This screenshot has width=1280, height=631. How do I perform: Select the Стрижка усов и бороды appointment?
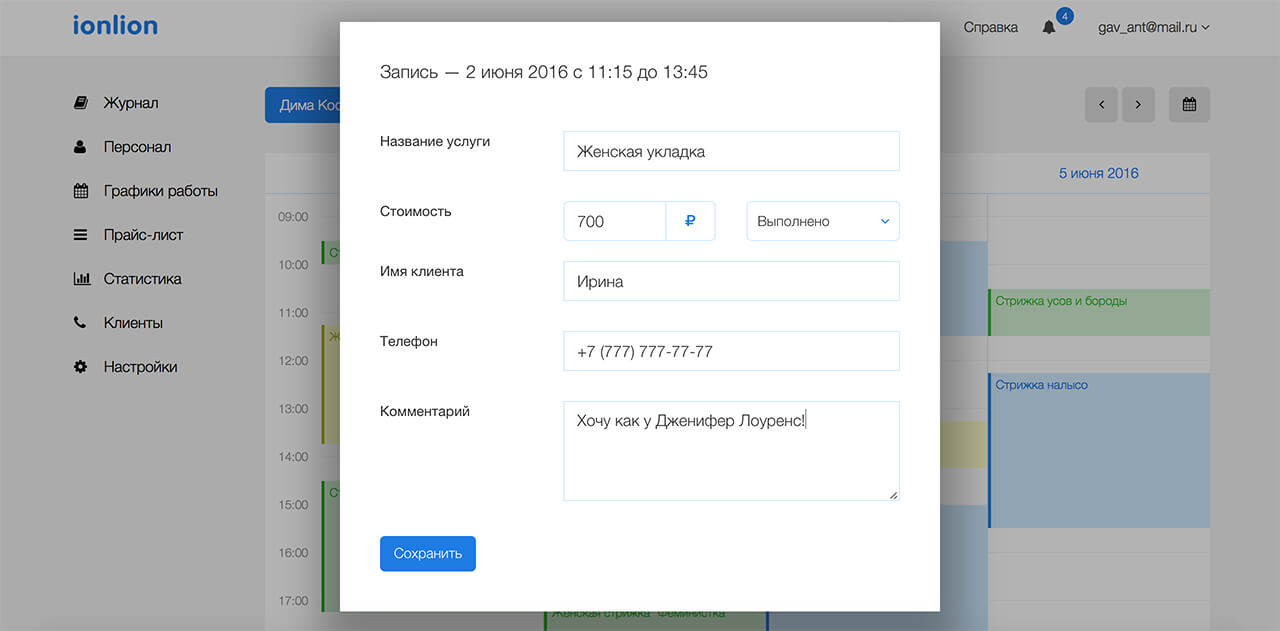(x=1098, y=312)
